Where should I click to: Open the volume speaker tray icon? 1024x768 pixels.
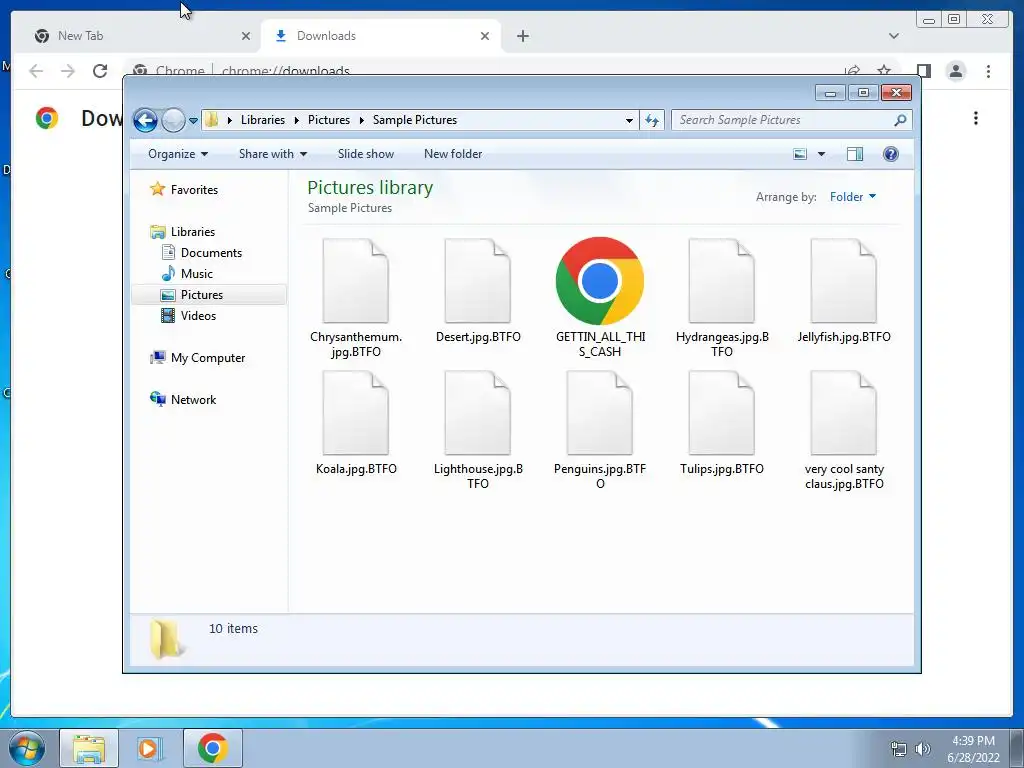(x=923, y=749)
